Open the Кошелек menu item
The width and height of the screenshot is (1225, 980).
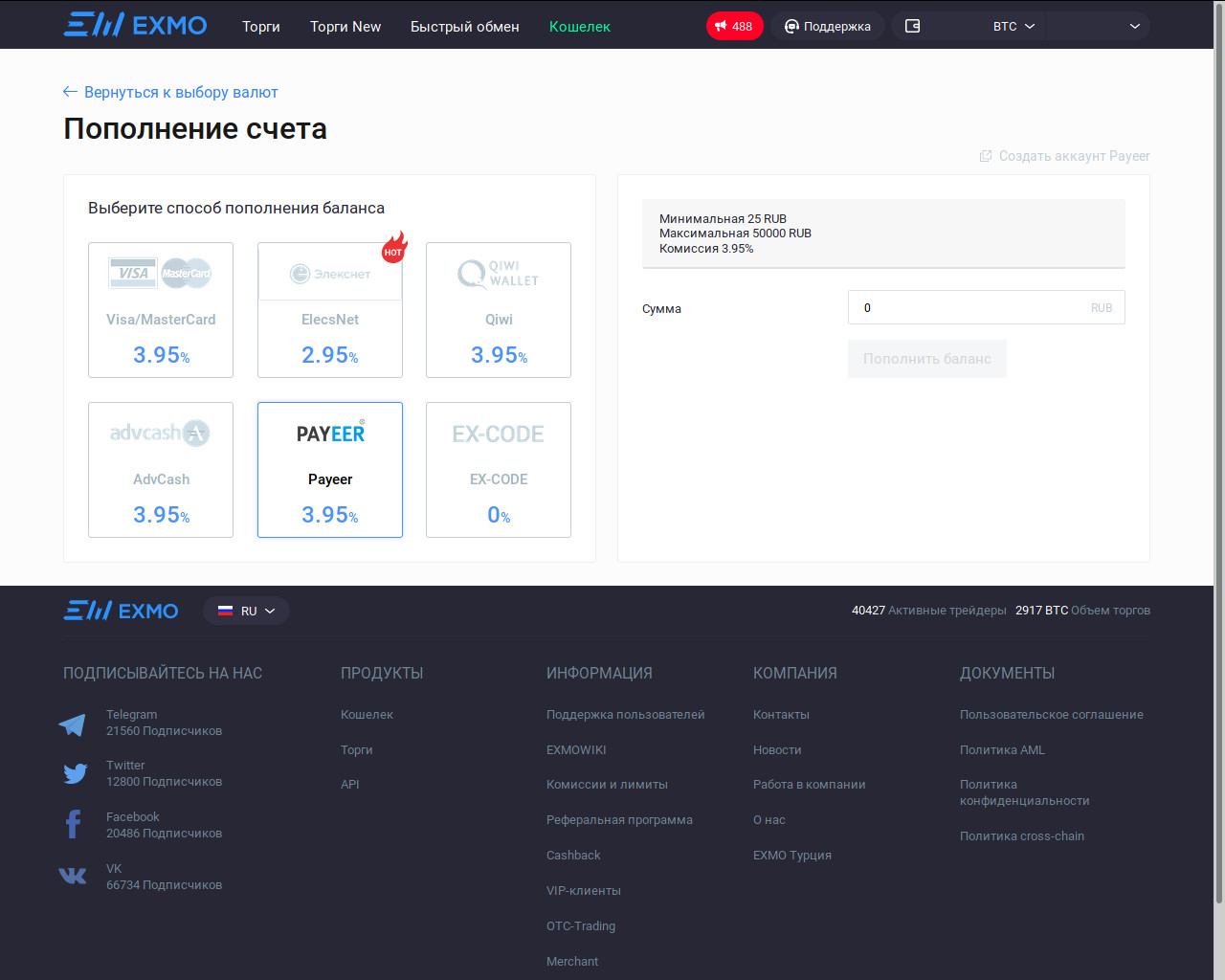click(580, 27)
